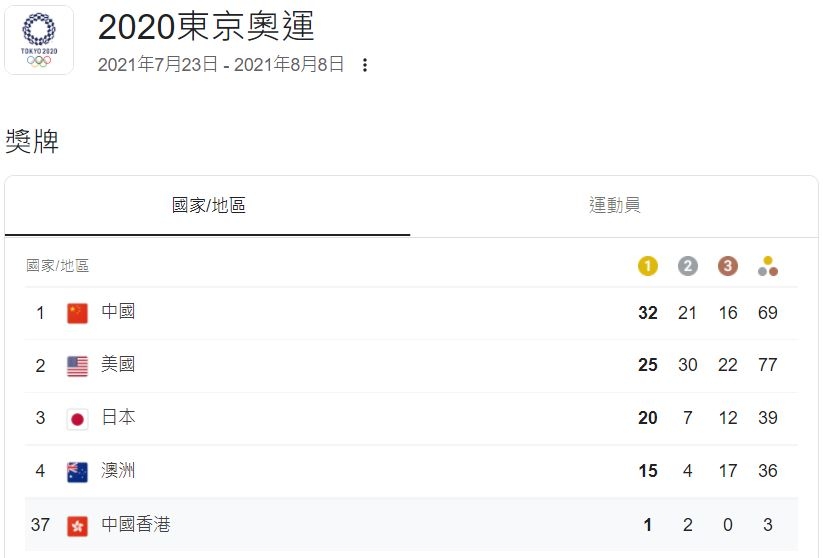Click the Australia flag icon
The image size is (823, 558).
77,471
